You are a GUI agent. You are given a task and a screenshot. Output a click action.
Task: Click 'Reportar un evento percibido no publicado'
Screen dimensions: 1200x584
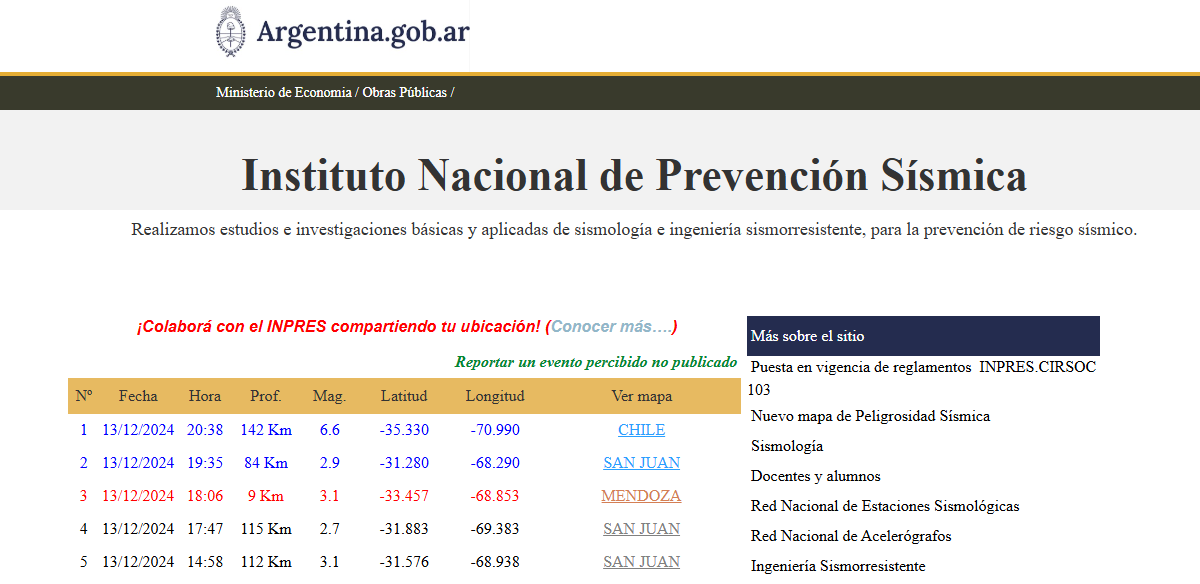point(595,362)
